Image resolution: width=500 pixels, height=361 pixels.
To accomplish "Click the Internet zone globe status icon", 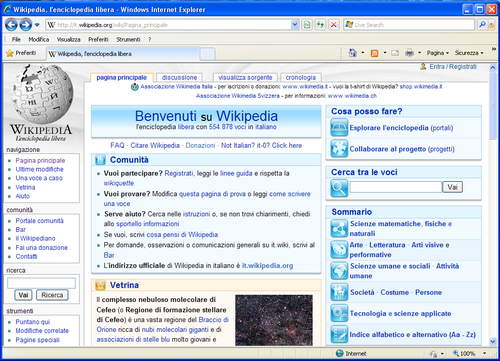I will (x=340, y=353).
